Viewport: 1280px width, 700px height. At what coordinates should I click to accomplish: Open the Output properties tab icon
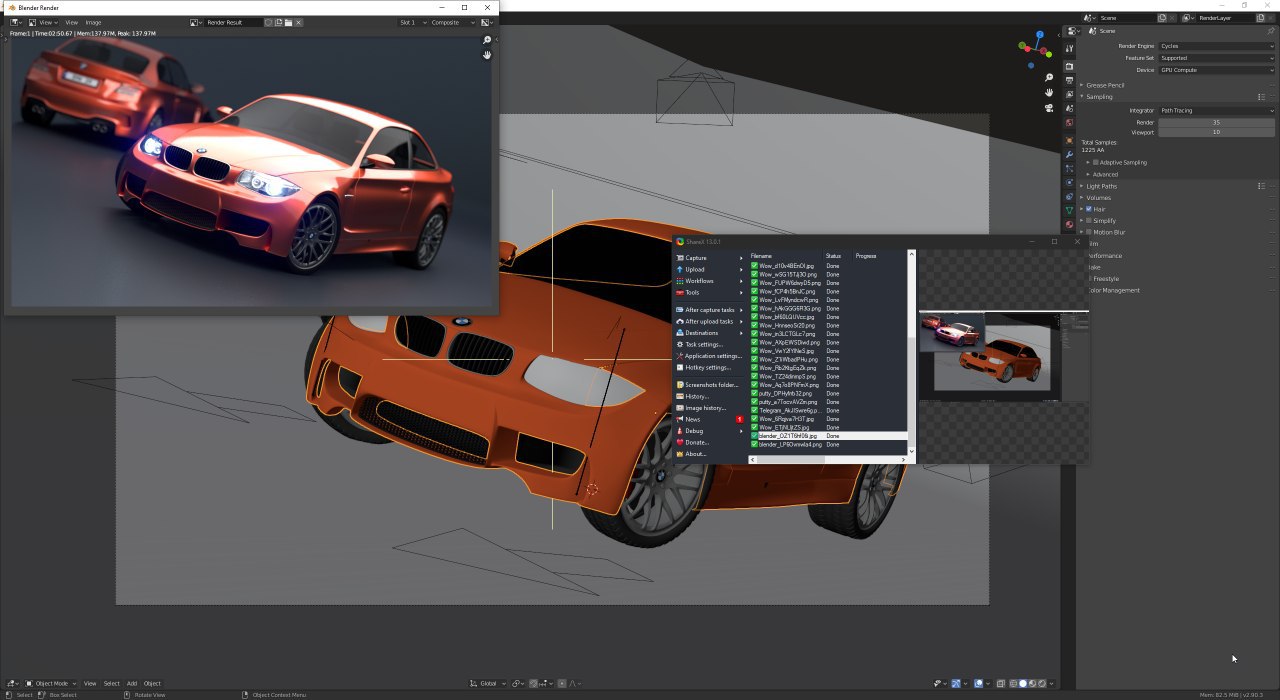(x=1069, y=80)
